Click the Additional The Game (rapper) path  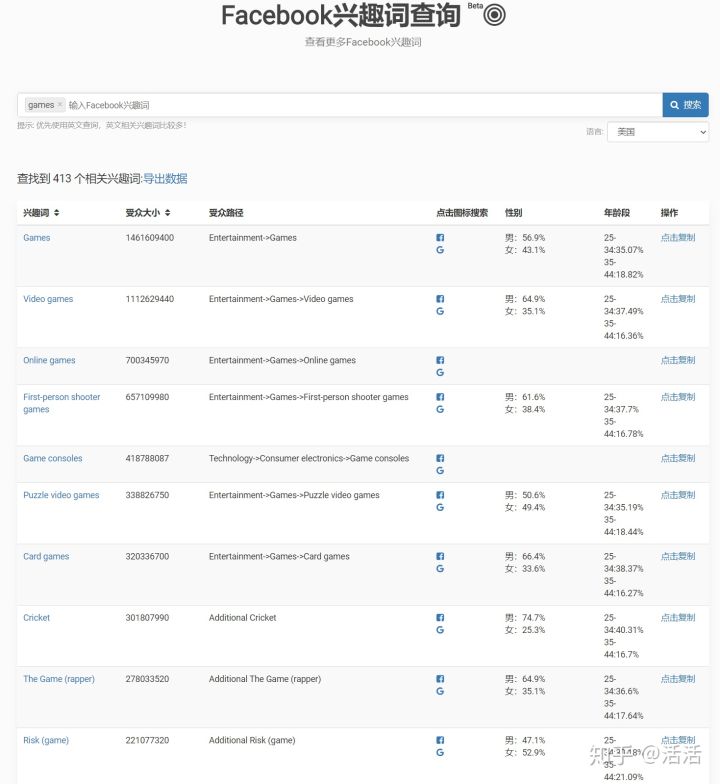[x=264, y=678]
